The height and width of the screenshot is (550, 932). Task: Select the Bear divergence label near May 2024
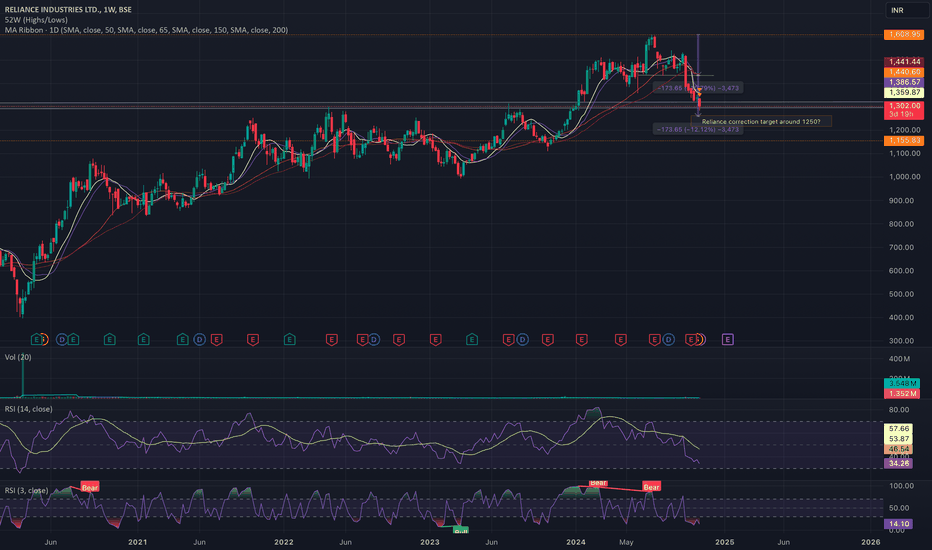[x=651, y=487]
